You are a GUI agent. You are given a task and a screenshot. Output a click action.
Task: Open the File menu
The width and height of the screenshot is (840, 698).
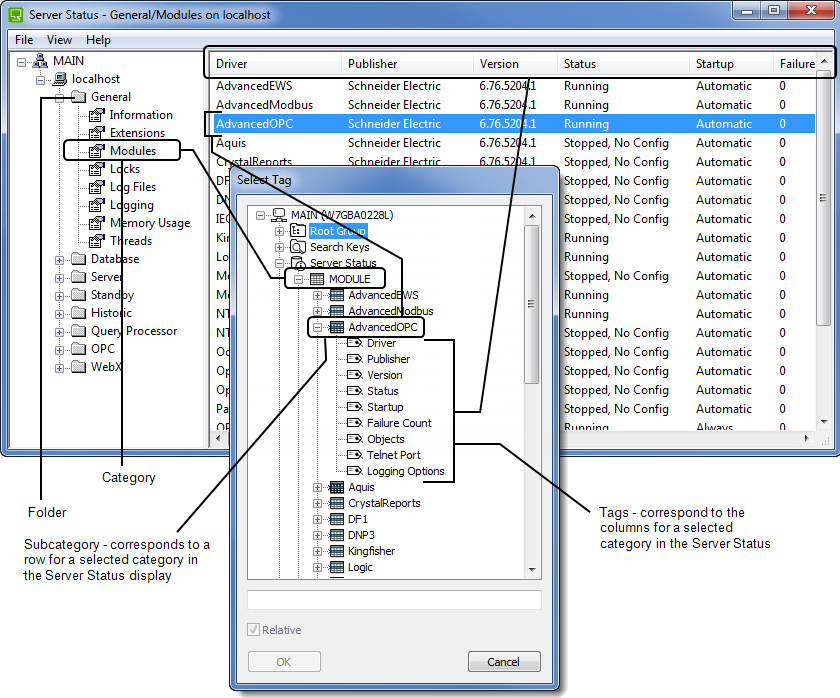[x=24, y=40]
